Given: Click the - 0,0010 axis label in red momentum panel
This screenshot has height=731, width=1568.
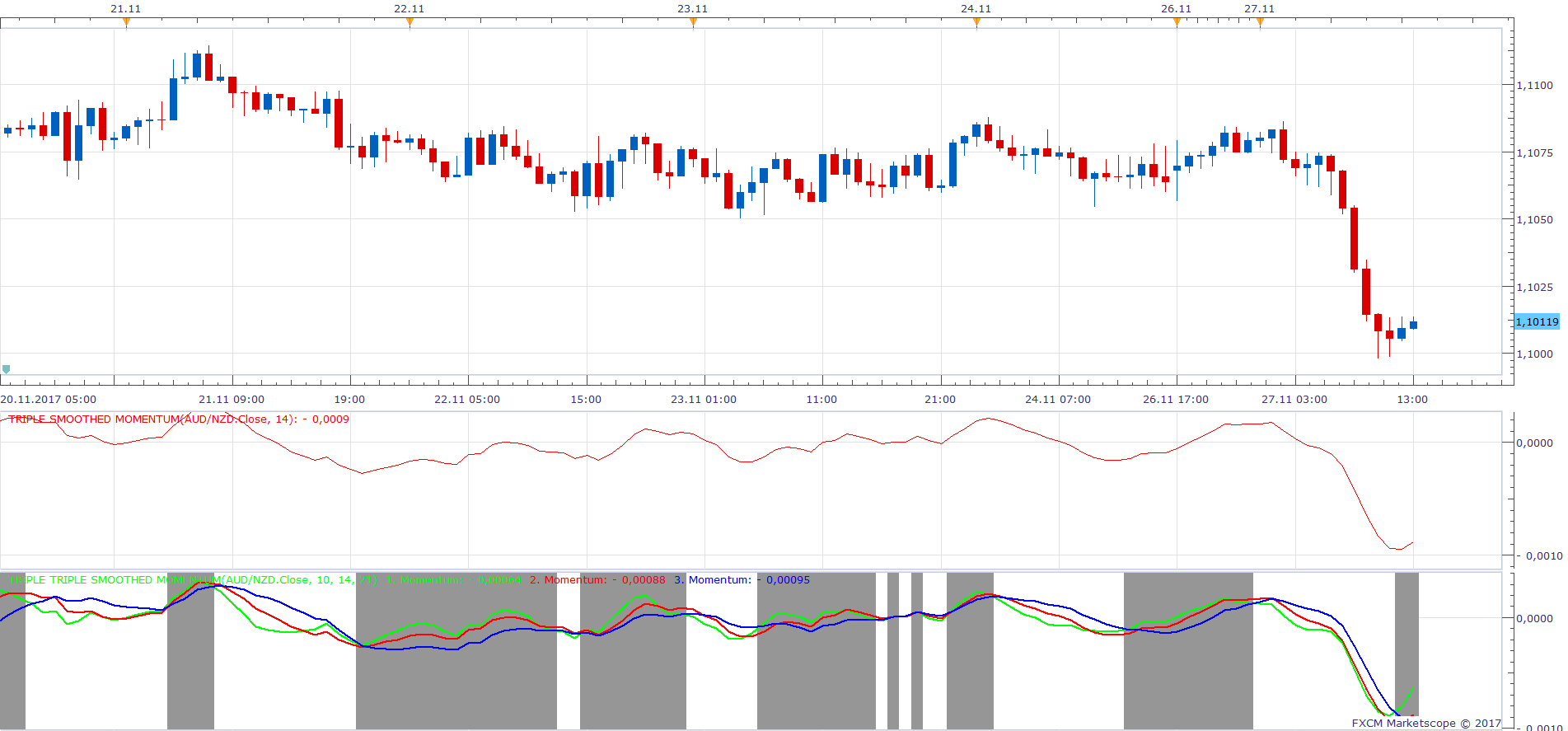Looking at the screenshot, I should point(1539,555).
